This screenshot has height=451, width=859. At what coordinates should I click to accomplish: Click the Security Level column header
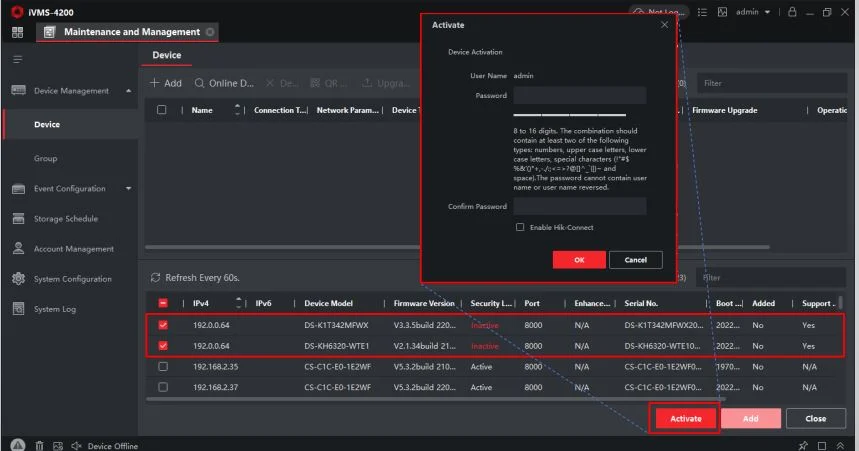[x=491, y=303]
